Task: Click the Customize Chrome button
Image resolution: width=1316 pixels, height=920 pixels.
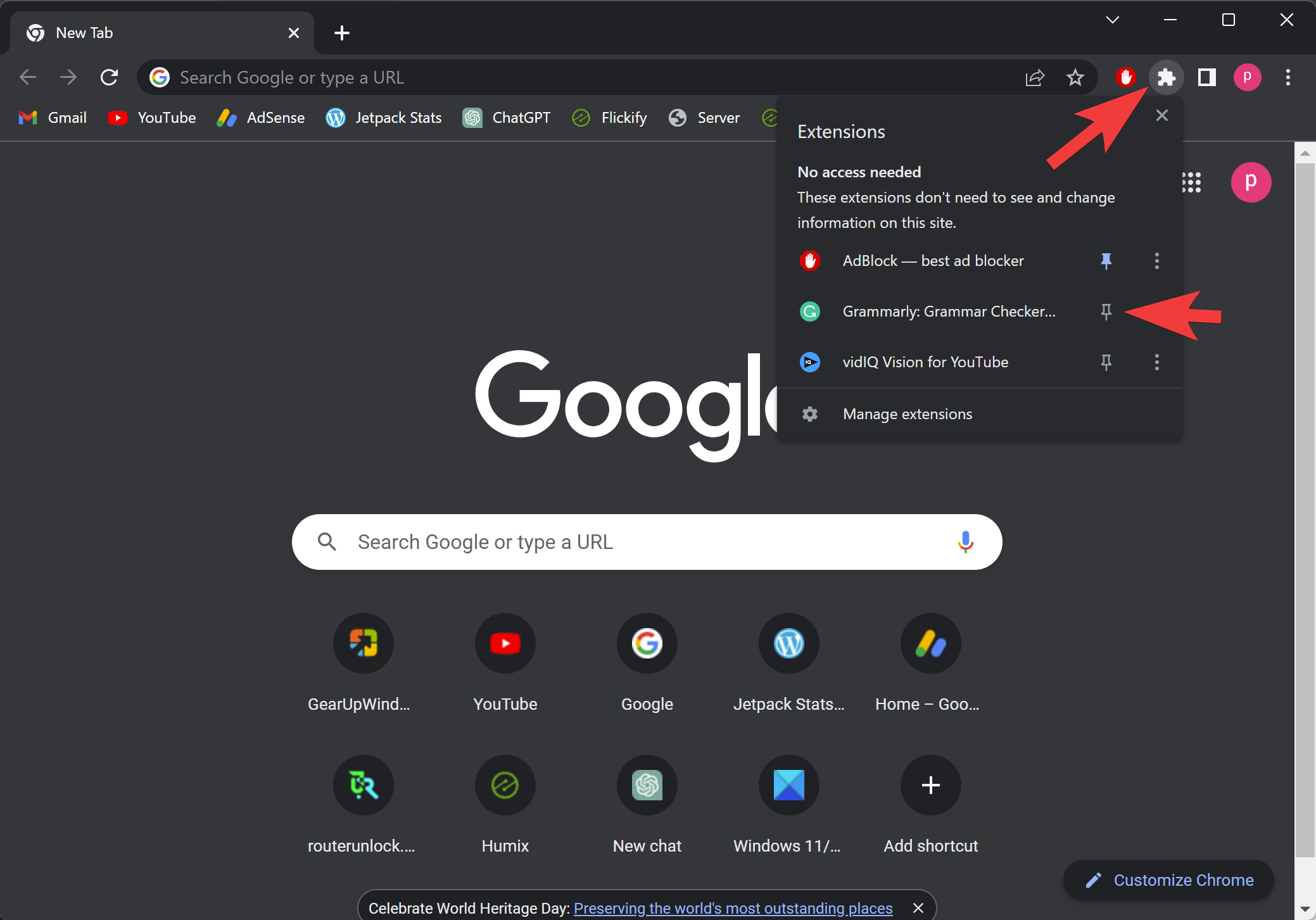Action: pos(1168,880)
